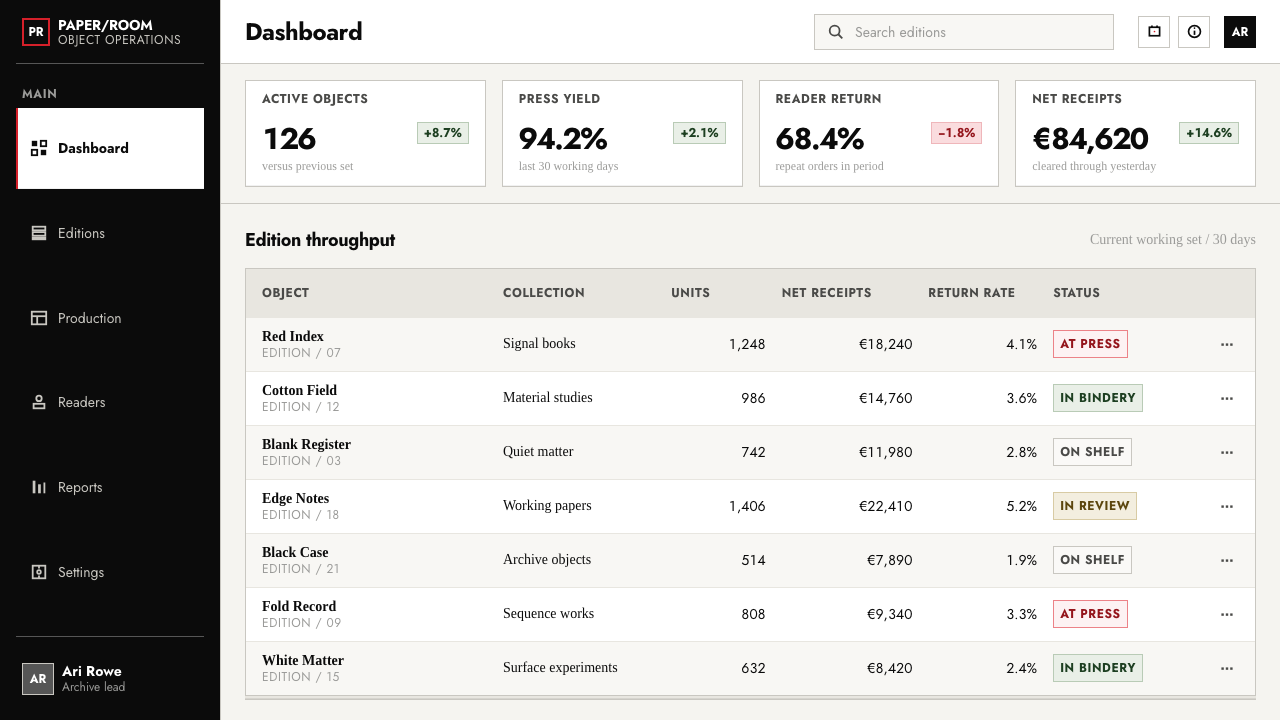
Task: Open Settings from the sidebar
Action: [x=110, y=572]
